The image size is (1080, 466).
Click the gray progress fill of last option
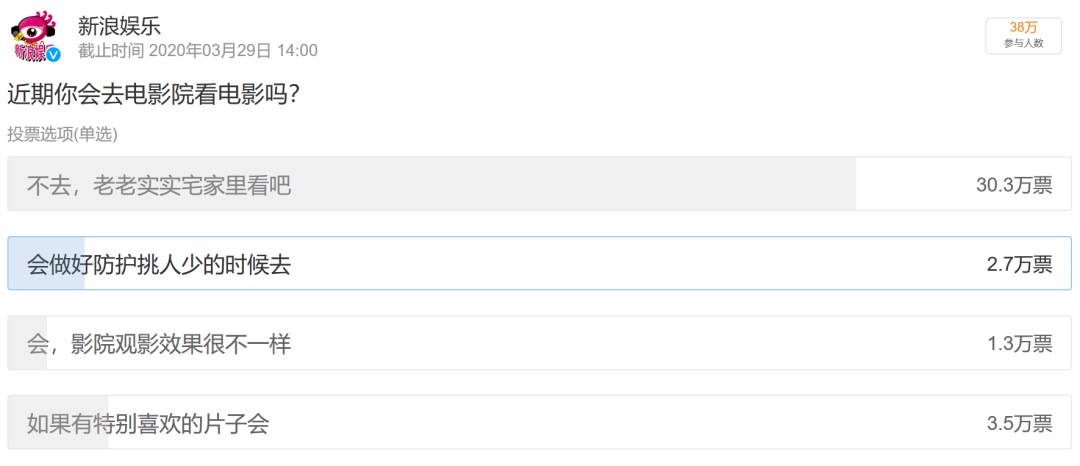58,423
